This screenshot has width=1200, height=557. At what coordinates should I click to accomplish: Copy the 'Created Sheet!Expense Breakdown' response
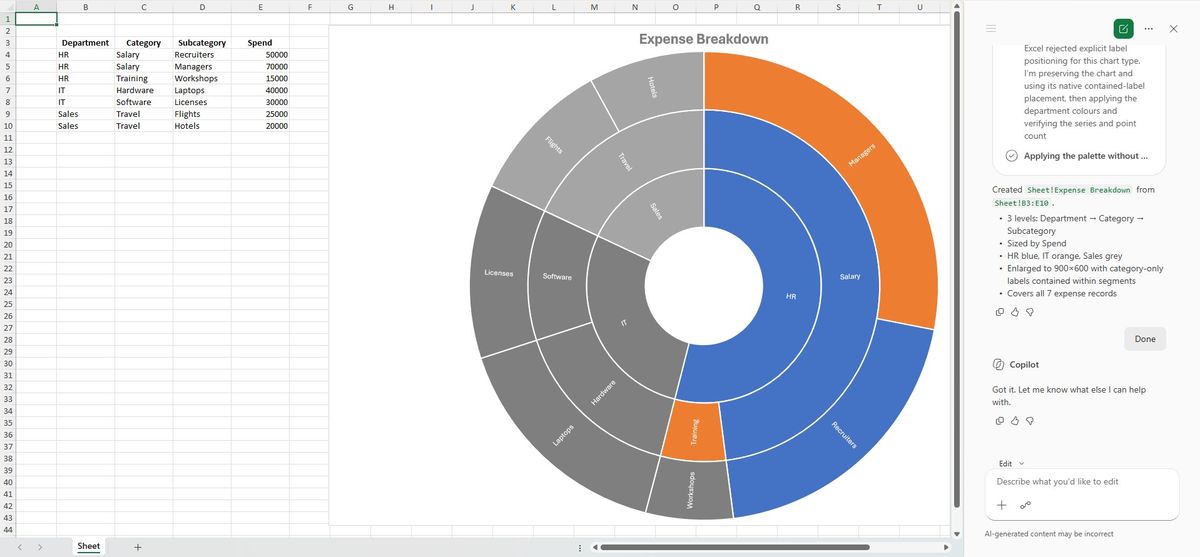tap(999, 312)
